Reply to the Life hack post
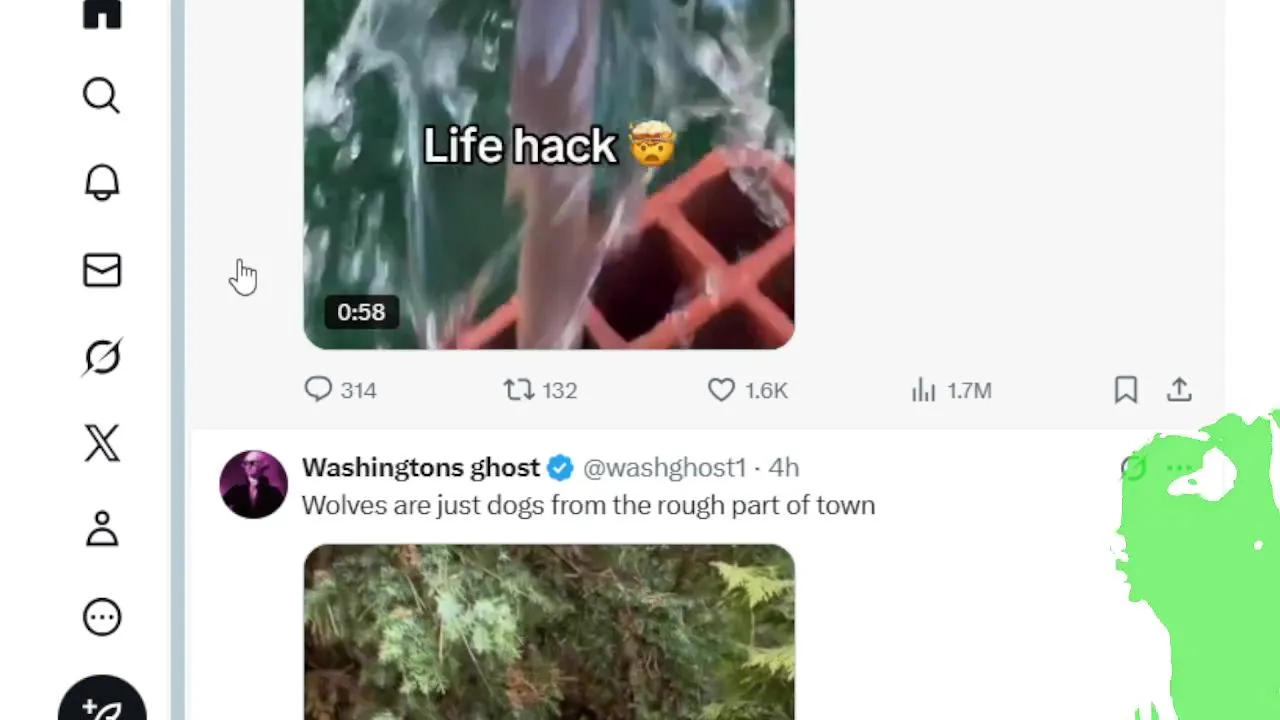This screenshot has height=720, width=1280. pos(340,390)
